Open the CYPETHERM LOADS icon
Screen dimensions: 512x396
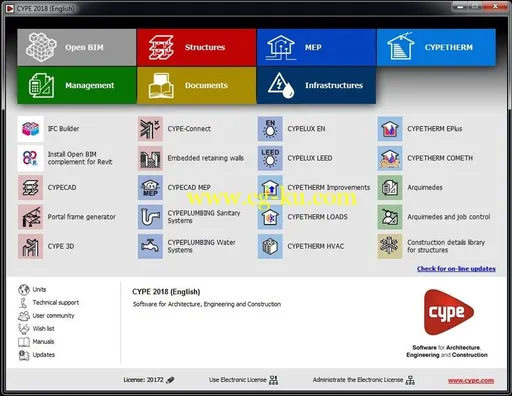(x=270, y=217)
